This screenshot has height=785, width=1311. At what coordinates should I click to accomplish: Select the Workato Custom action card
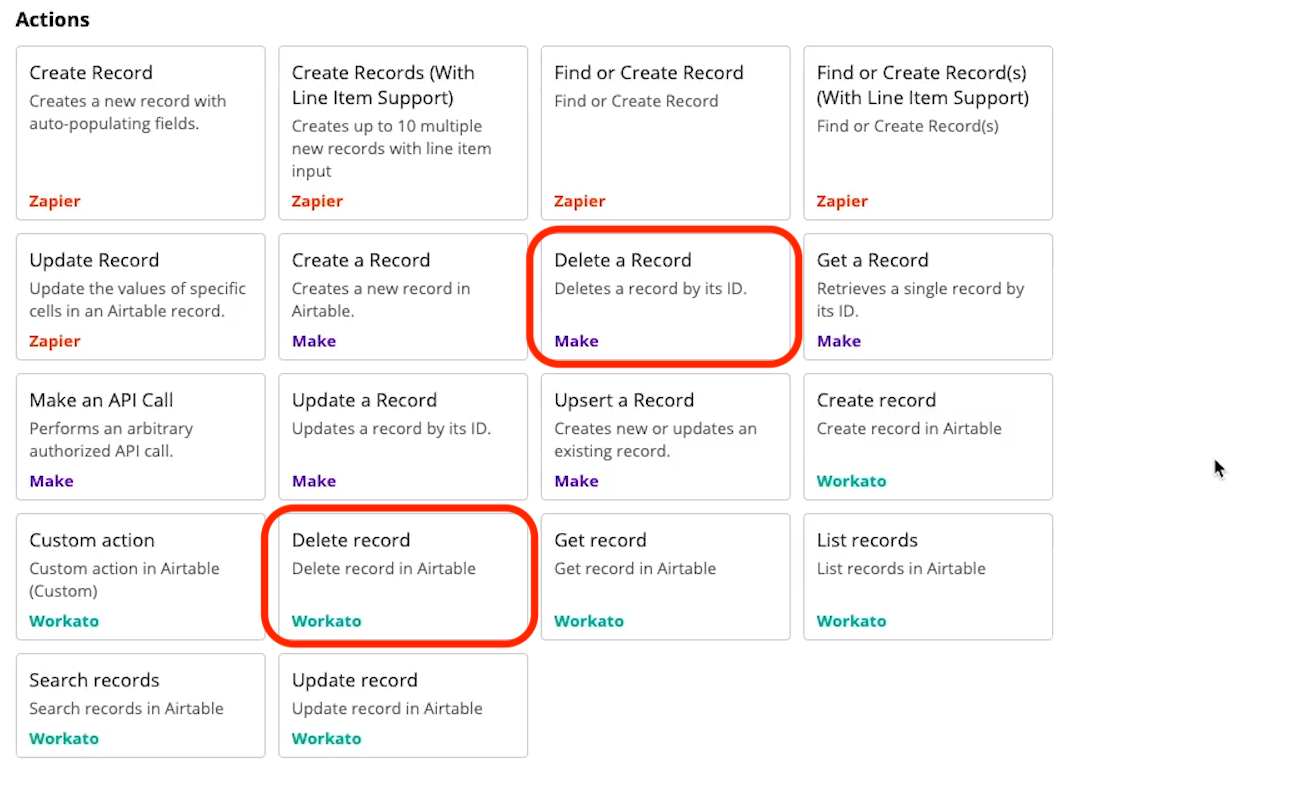click(140, 576)
